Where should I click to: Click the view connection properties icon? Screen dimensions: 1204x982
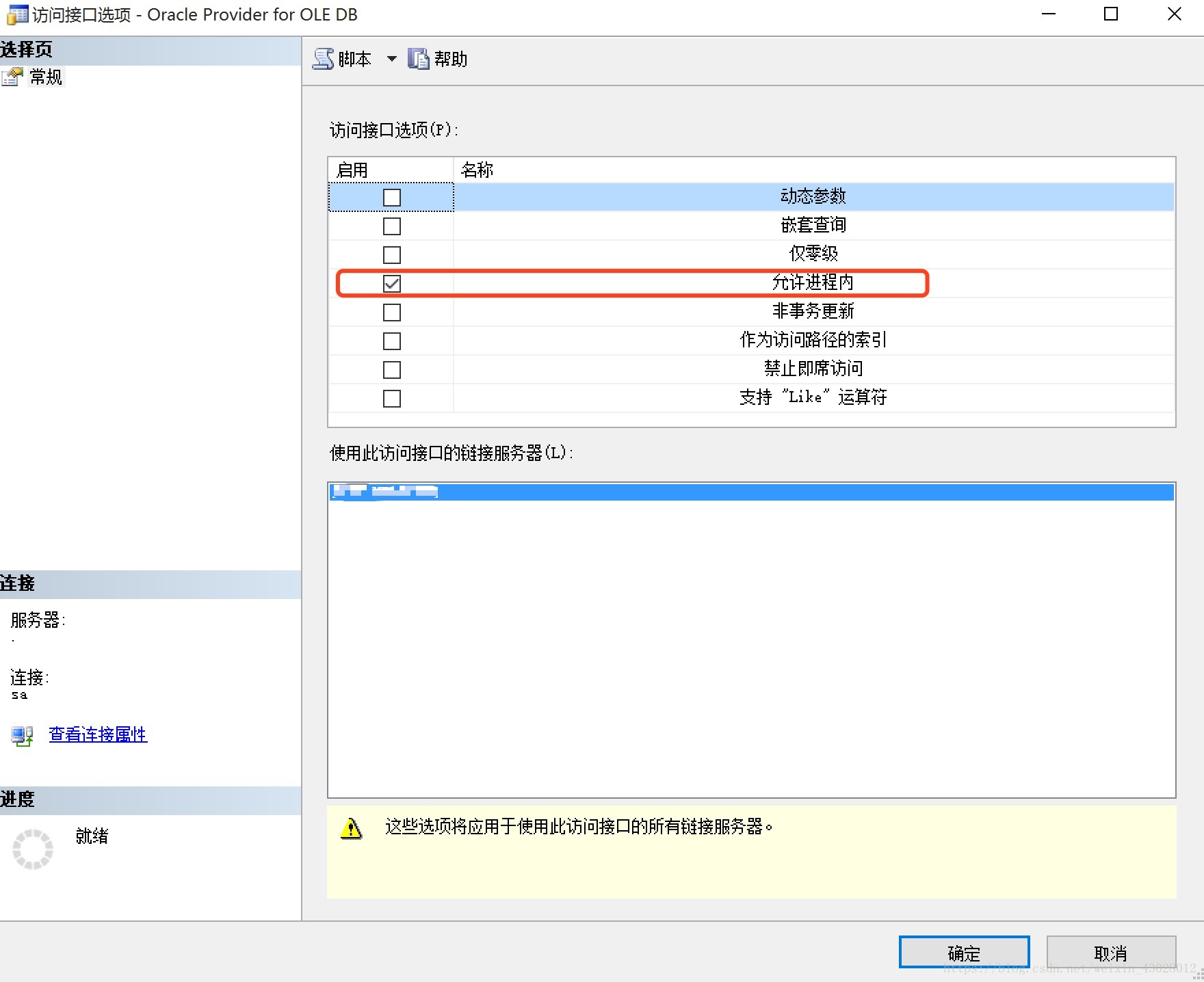click(22, 736)
